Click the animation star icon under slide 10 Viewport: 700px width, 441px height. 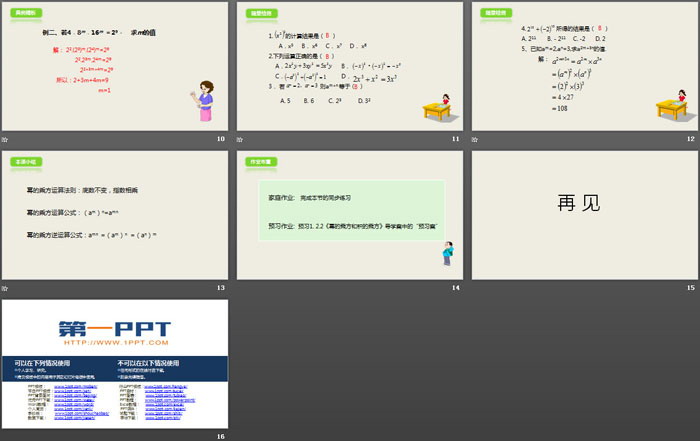(5, 139)
